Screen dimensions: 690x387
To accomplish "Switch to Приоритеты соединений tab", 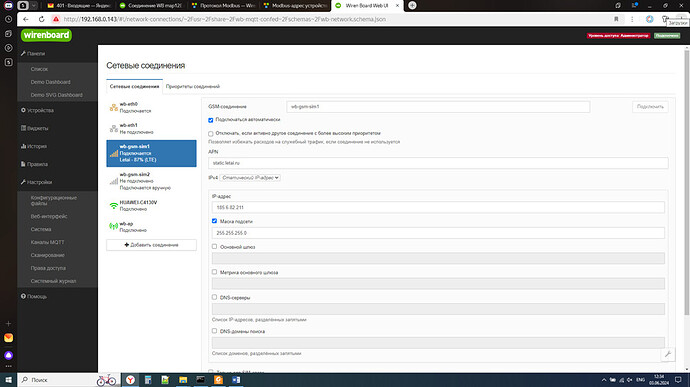I will tap(193, 87).
